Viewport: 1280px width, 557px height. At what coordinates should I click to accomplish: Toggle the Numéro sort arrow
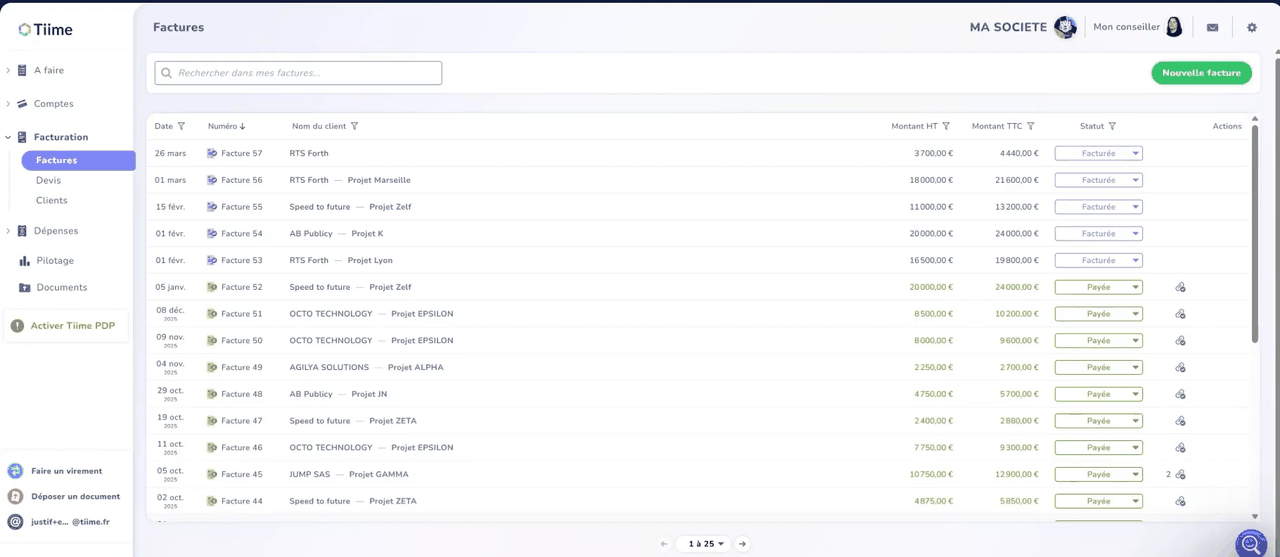(242, 127)
